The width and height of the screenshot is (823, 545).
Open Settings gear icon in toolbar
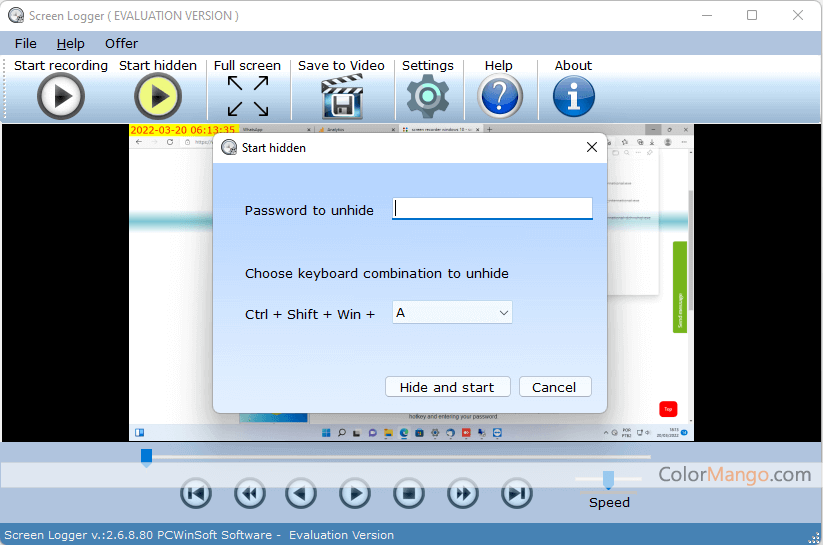click(427, 97)
